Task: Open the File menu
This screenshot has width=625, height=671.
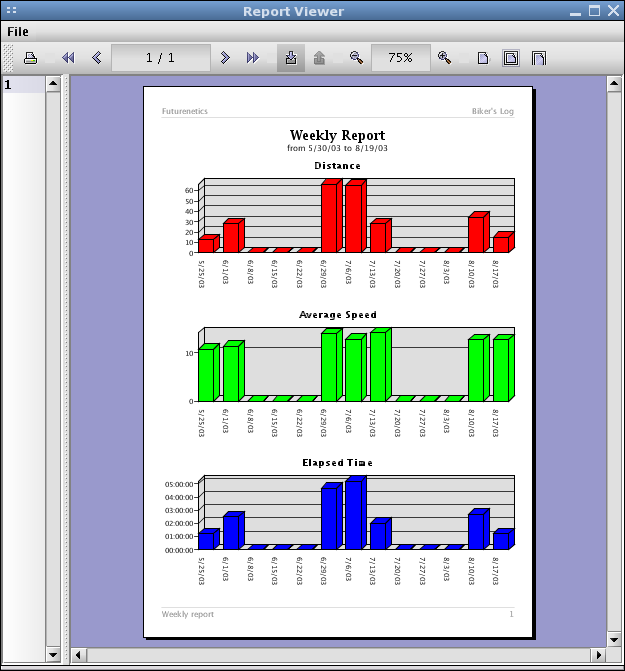Action: 18,32
